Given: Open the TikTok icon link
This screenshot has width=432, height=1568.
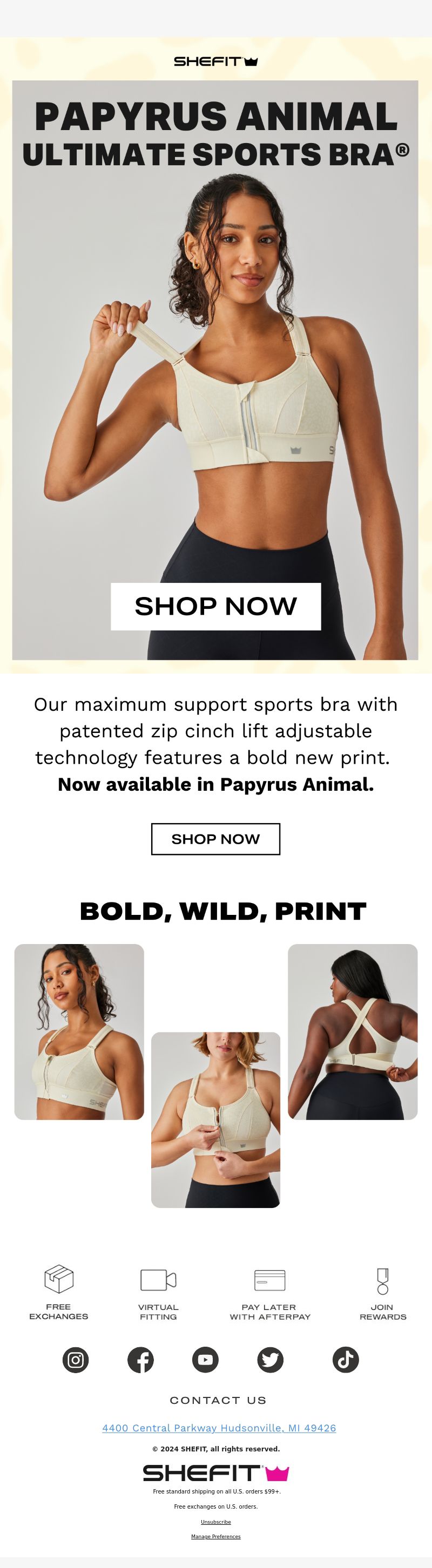Looking at the screenshot, I should 346,1359.
